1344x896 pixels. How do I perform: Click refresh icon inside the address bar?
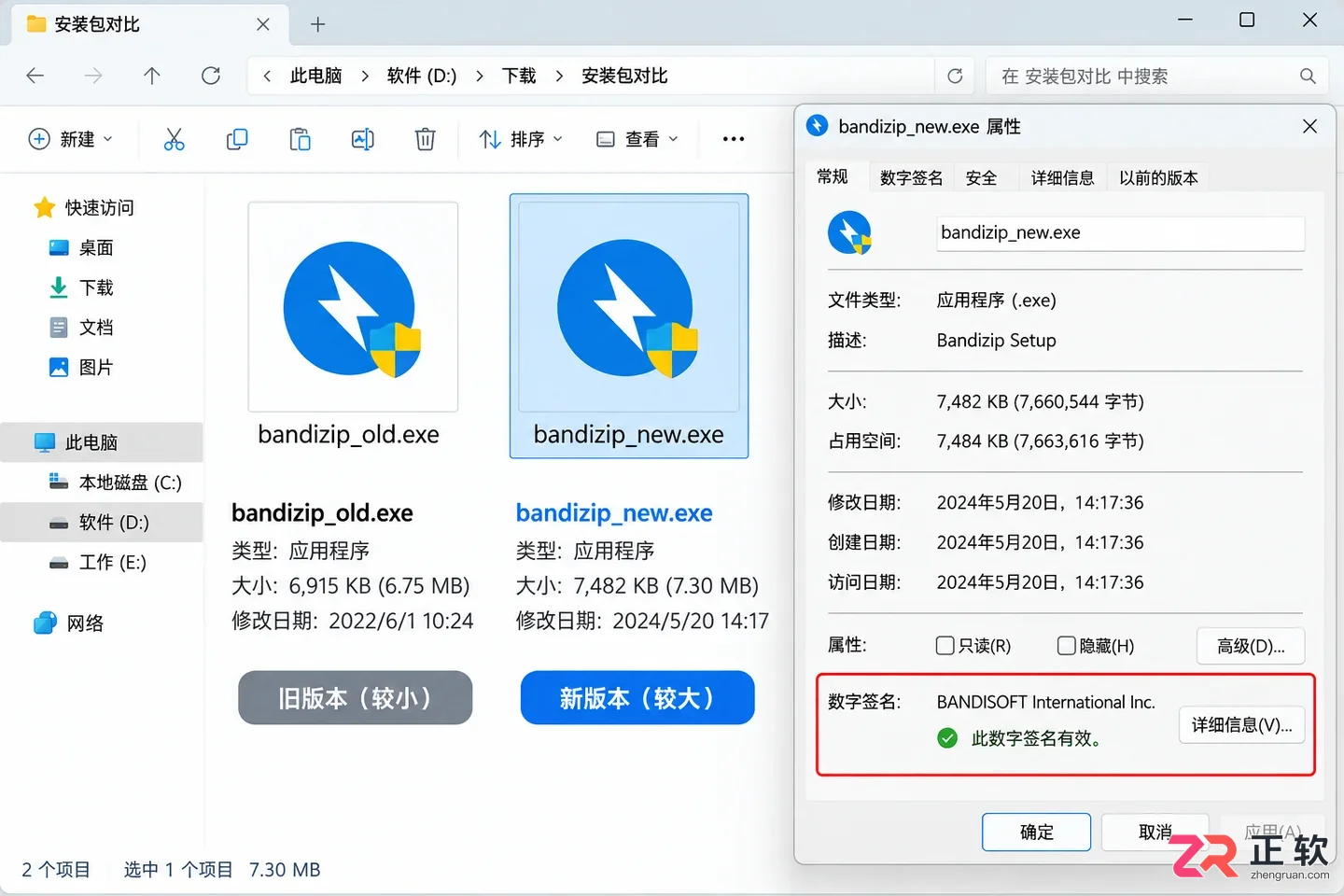click(955, 76)
